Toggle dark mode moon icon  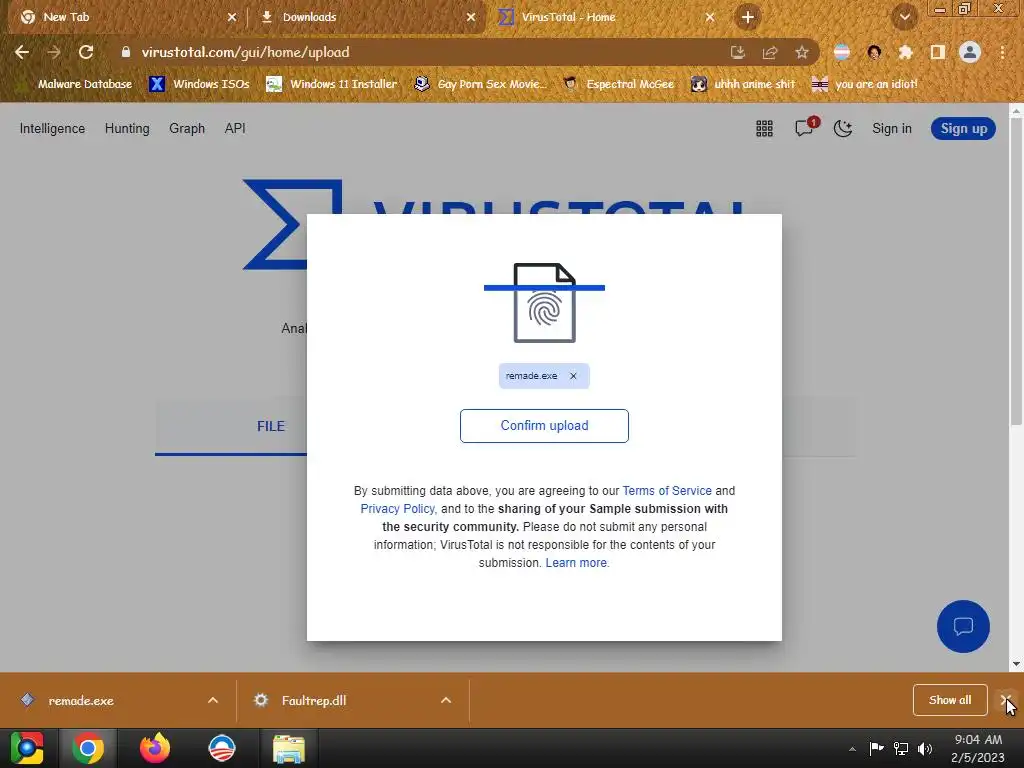click(x=843, y=129)
